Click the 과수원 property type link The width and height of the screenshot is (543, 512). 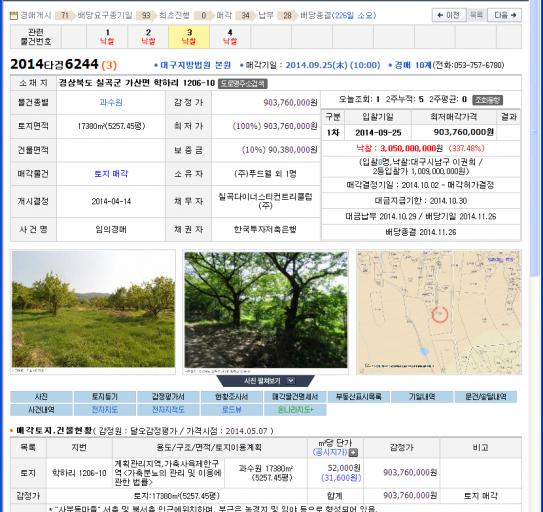(x=111, y=103)
